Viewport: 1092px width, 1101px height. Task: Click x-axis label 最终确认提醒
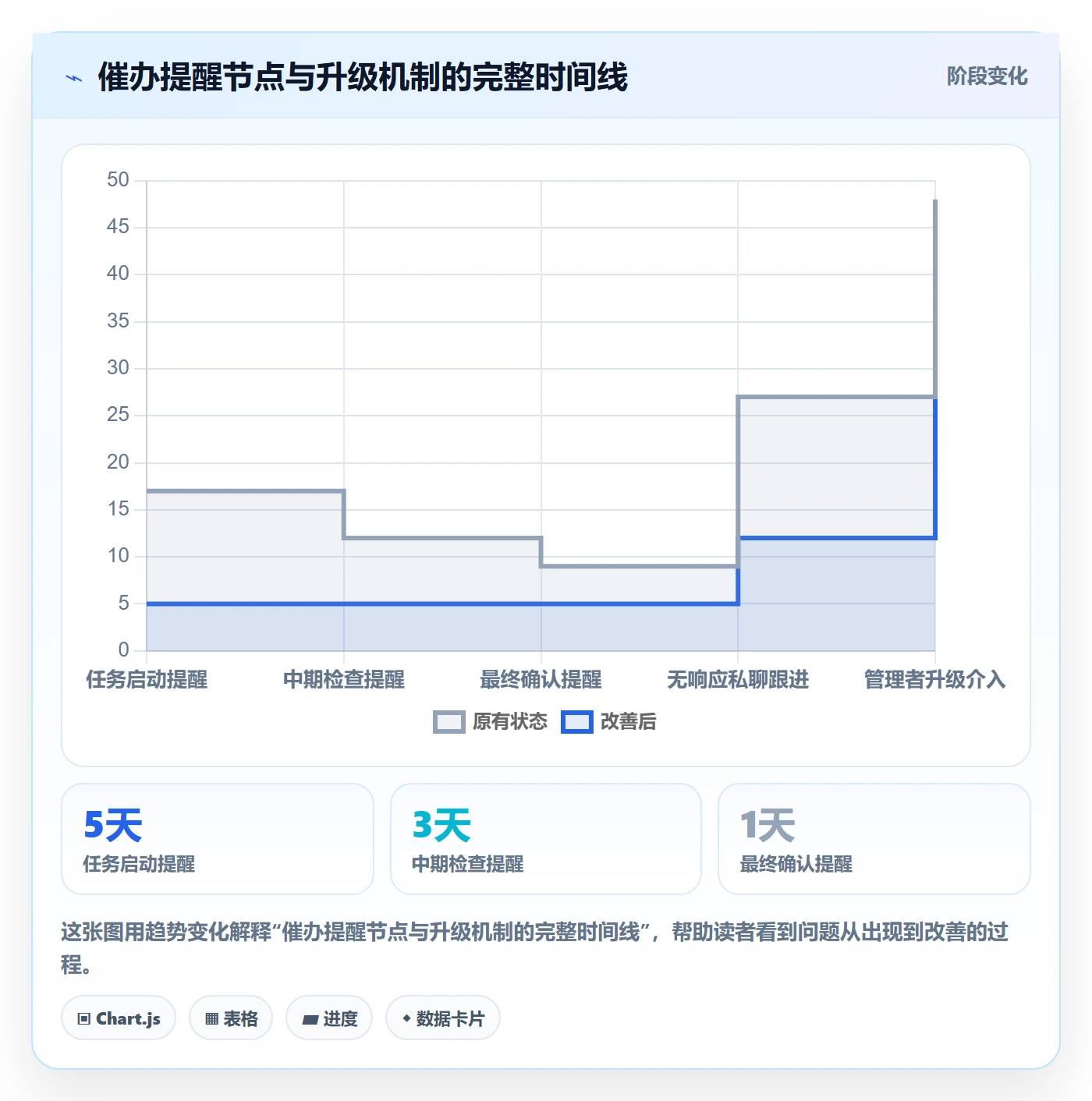(x=541, y=680)
